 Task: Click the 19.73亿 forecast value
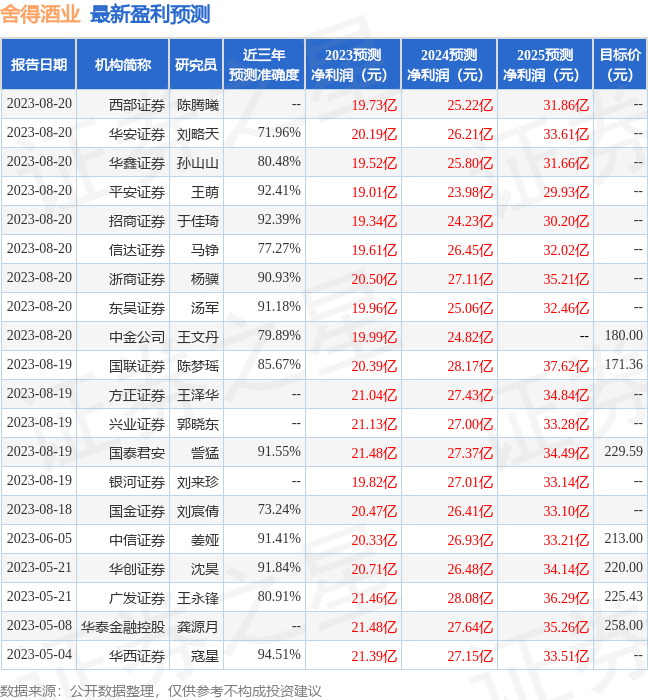374,105
